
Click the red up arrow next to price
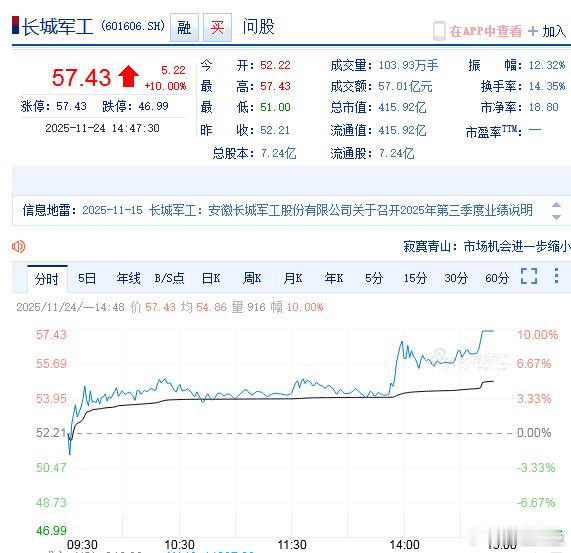click(x=128, y=76)
